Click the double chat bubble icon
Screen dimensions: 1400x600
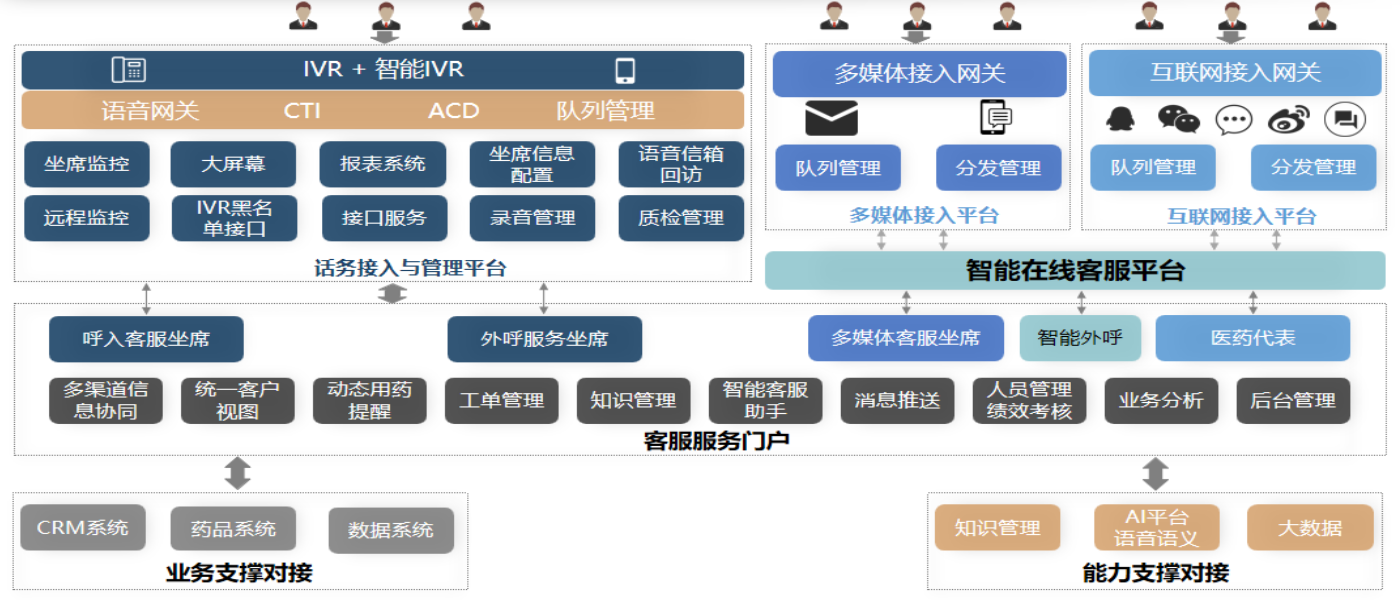point(1344,120)
